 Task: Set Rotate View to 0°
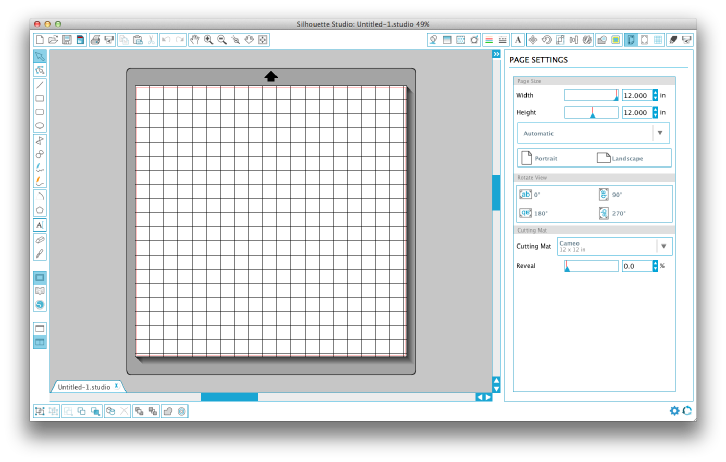(x=530, y=194)
